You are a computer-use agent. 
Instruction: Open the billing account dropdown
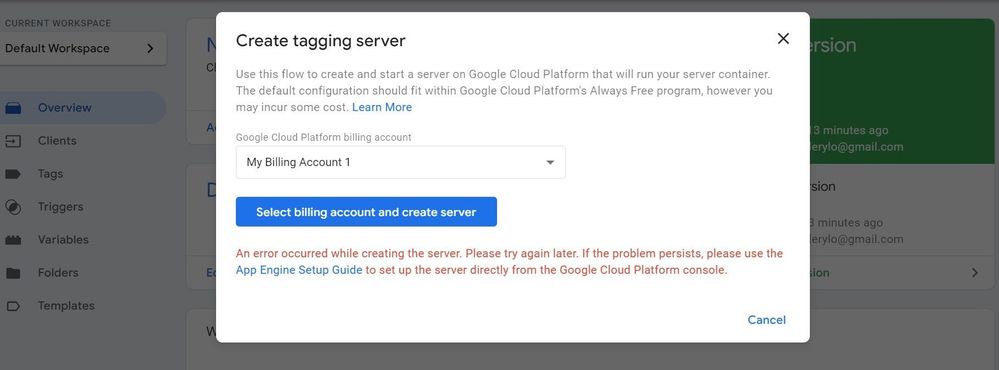[400, 162]
